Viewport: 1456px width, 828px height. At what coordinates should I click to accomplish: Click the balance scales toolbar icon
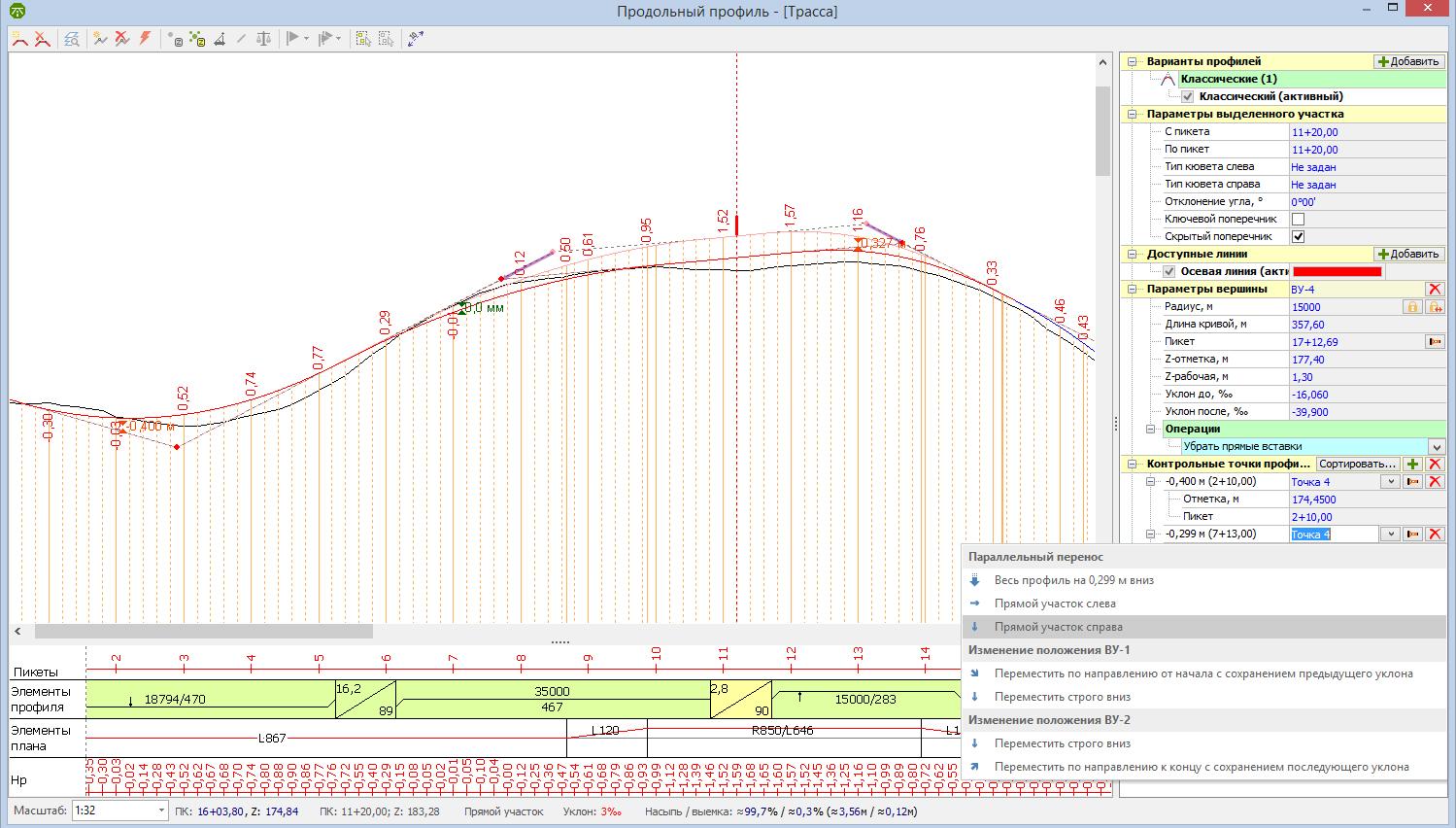(x=263, y=39)
